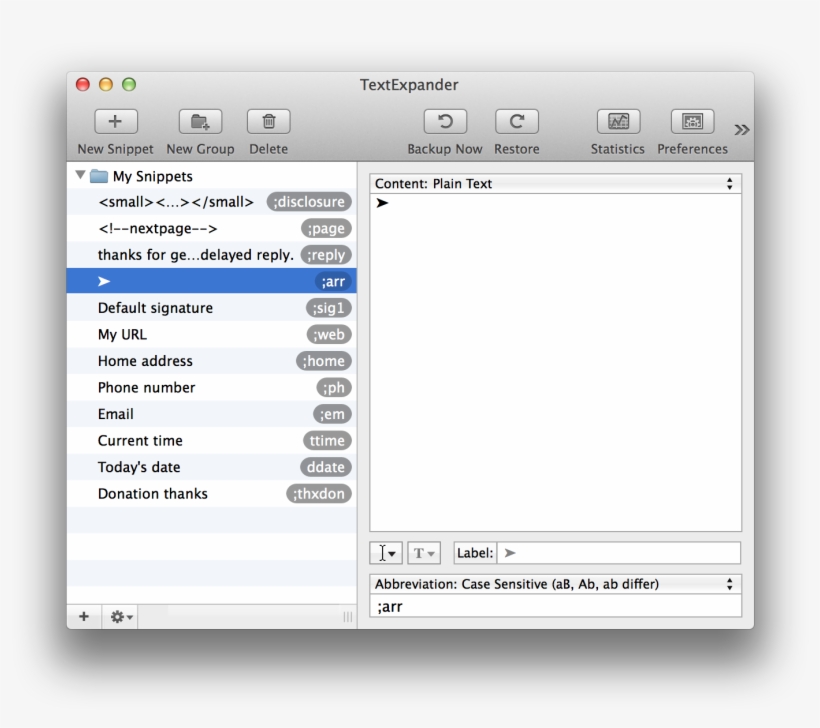Open the gear action menu
Viewport: 820px width, 728px height.
point(119,616)
